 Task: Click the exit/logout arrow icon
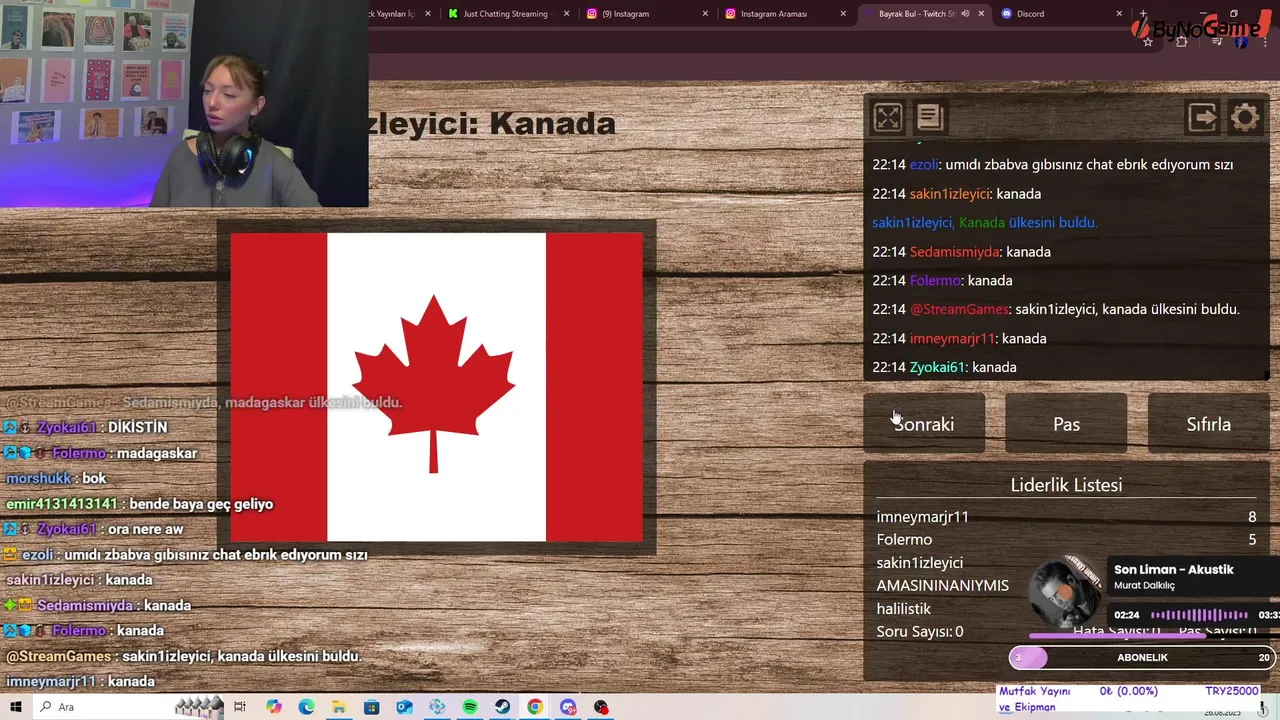1202,118
